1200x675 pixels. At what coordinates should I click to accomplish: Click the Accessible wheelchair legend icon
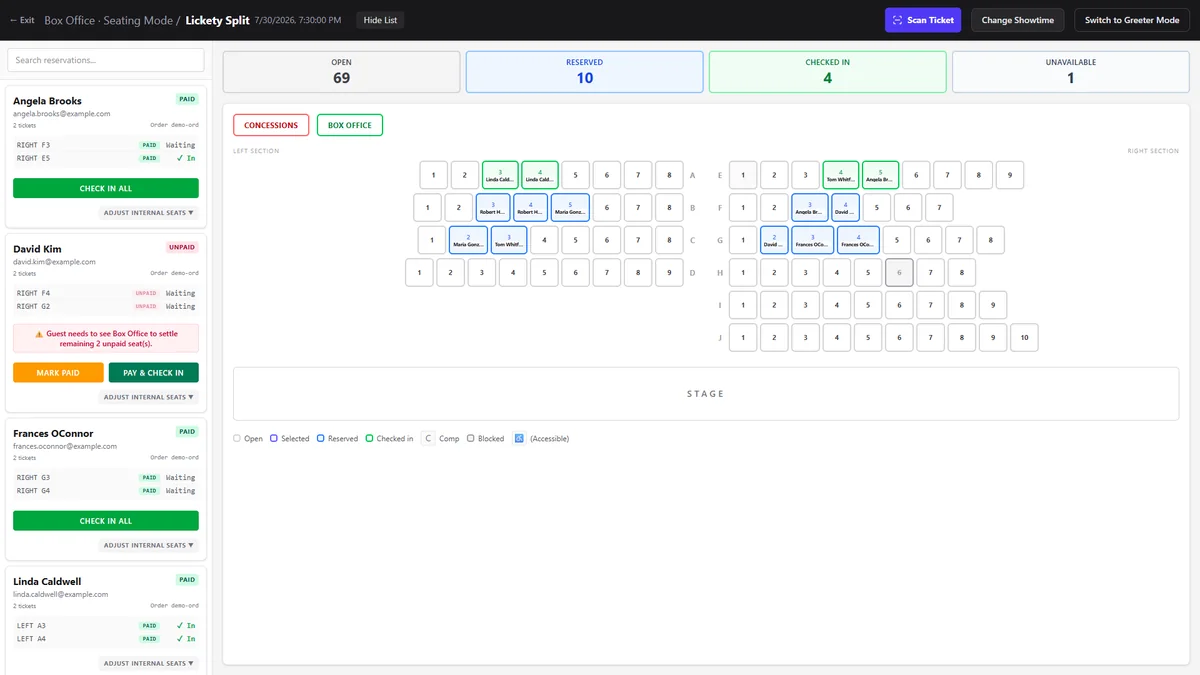coord(519,438)
